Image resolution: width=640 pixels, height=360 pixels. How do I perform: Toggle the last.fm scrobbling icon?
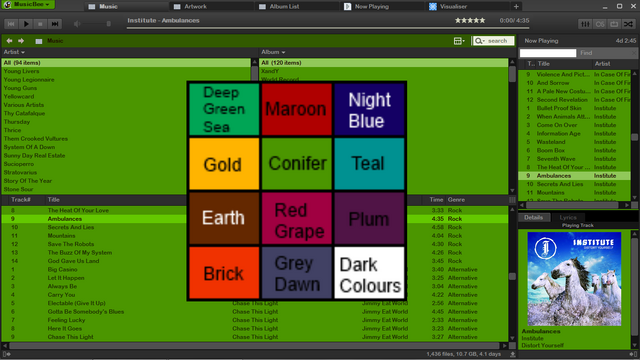[600, 24]
